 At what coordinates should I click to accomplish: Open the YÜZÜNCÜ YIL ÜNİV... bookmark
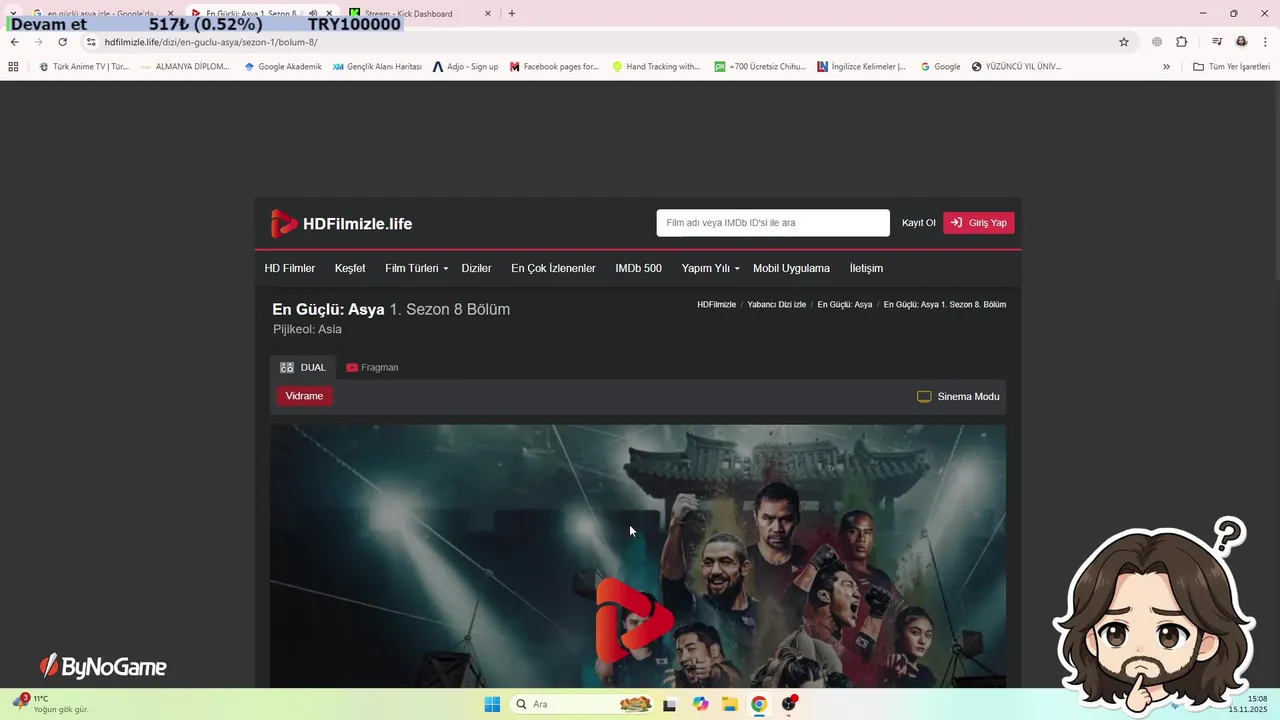(x=1016, y=67)
